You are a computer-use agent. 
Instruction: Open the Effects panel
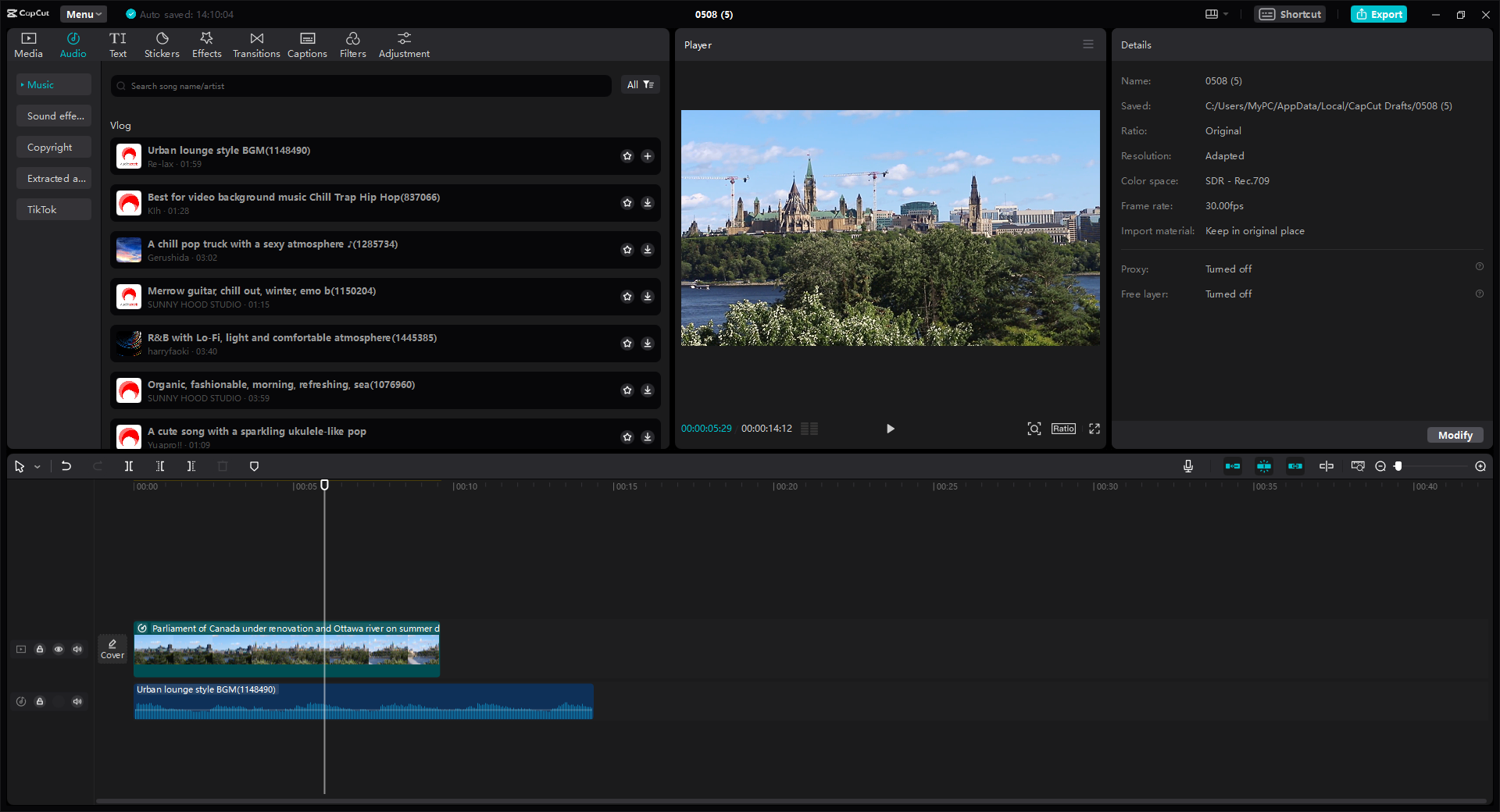pyautogui.click(x=206, y=44)
